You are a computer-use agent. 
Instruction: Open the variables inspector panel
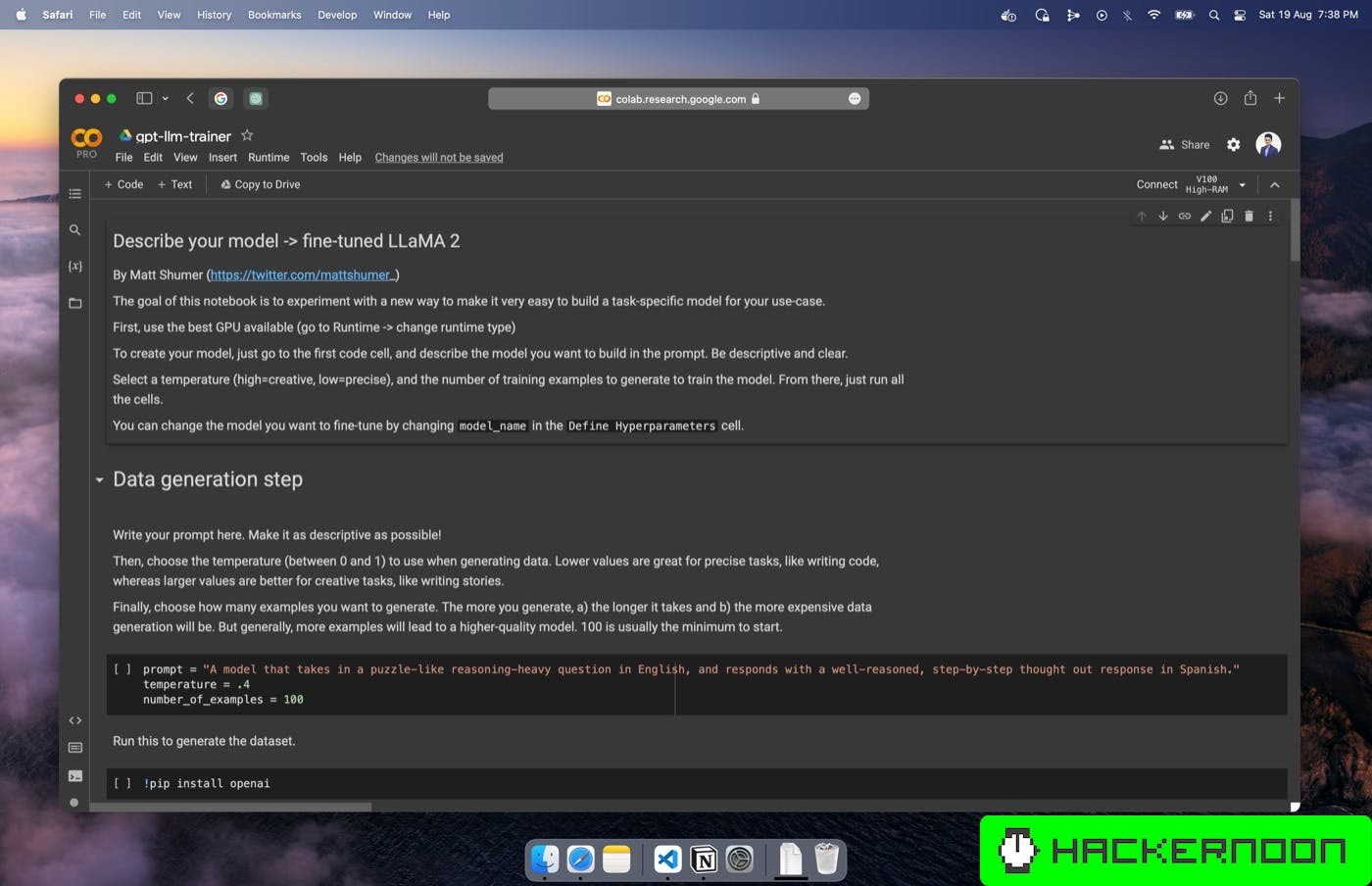pos(74,267)
